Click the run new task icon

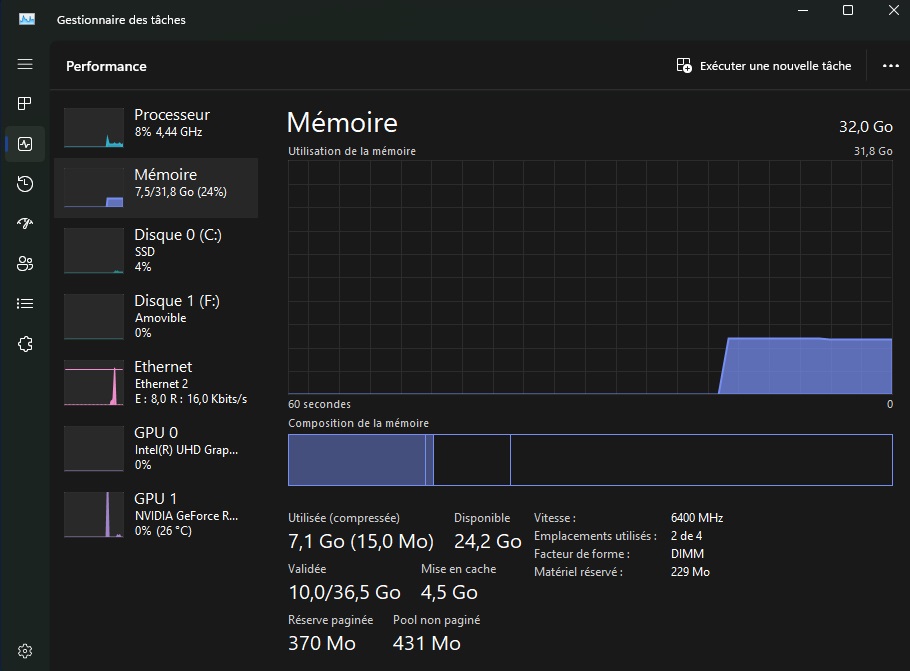pos(684,66)
